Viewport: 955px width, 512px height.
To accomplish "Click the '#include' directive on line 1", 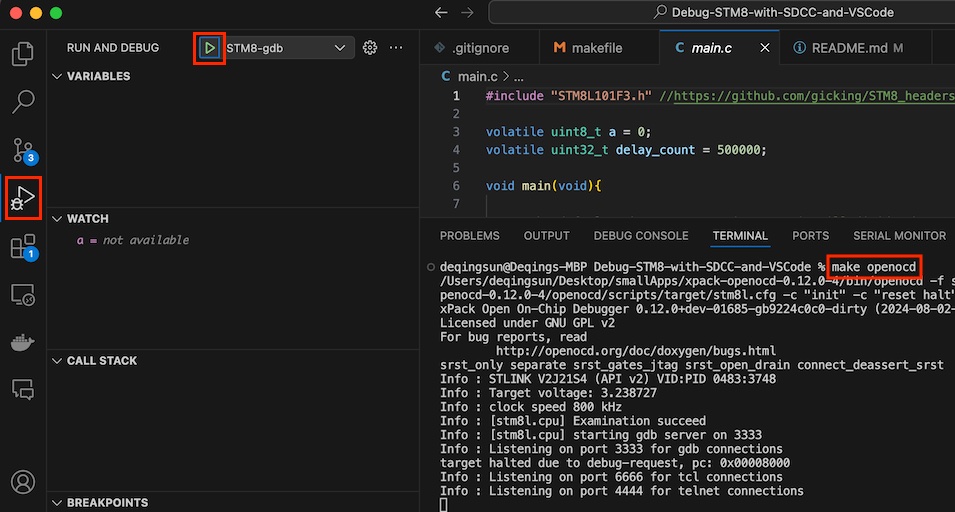I will [x=514, y=96].
